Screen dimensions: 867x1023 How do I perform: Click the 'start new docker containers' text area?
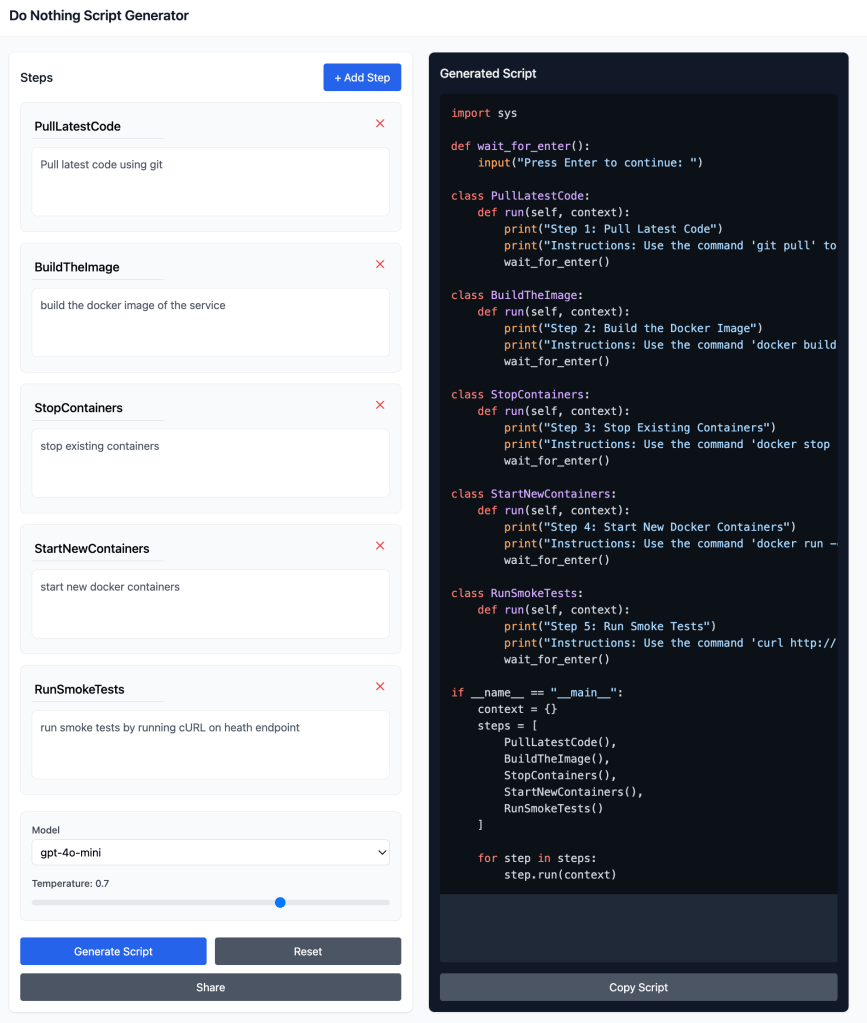pyautogui.click(x=210, y=604)
